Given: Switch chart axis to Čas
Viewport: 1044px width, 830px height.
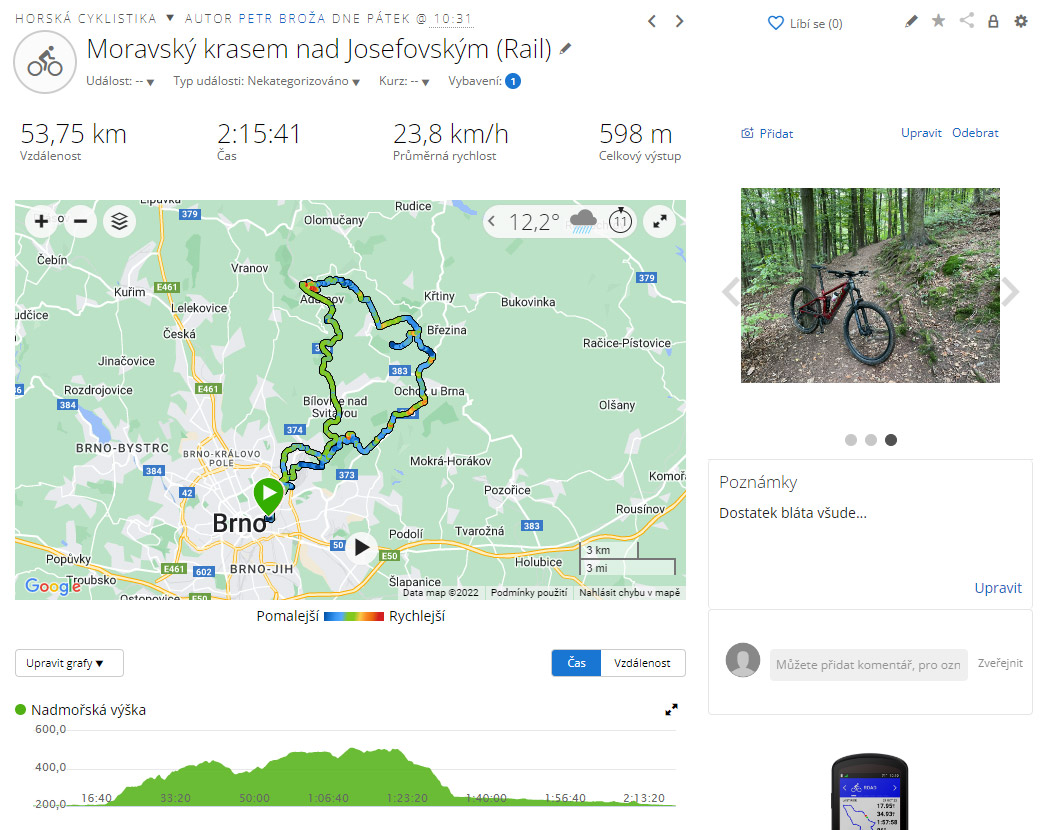Looking at the screenshot, I should (577, 663).
